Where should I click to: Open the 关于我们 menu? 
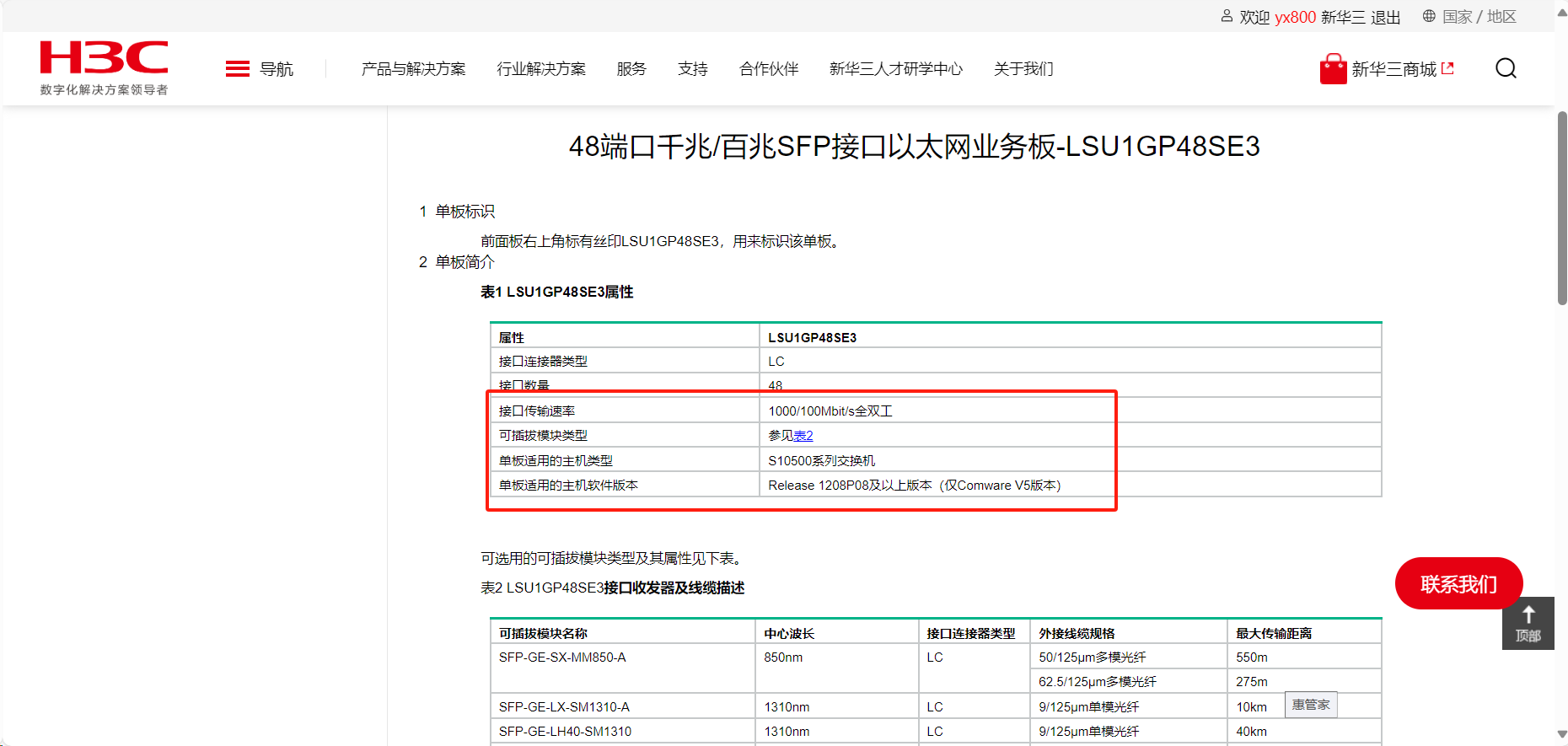click(x=1023, y=69)
